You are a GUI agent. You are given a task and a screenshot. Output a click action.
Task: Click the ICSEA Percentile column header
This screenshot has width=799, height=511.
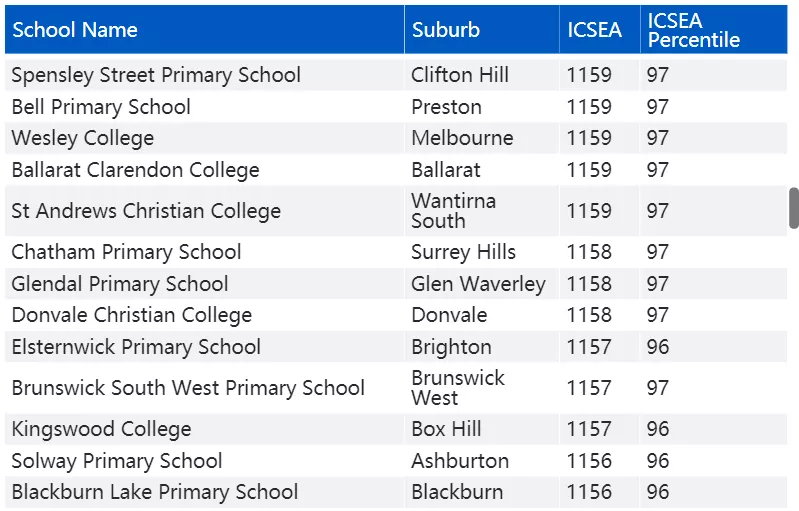[714, 30]
